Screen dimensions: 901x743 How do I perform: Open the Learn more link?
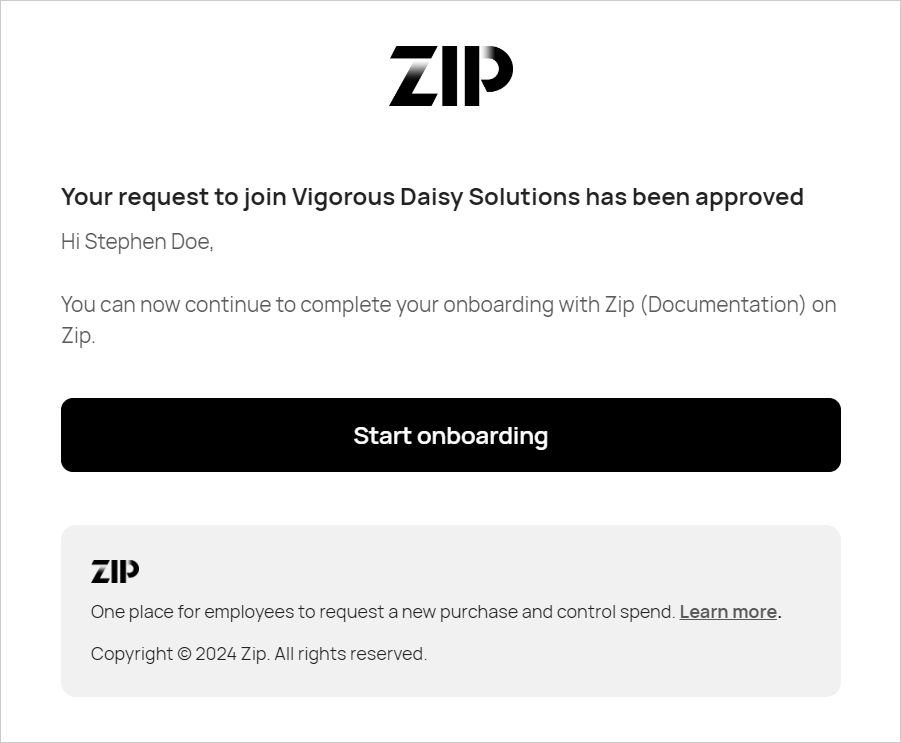coord(728,612)
